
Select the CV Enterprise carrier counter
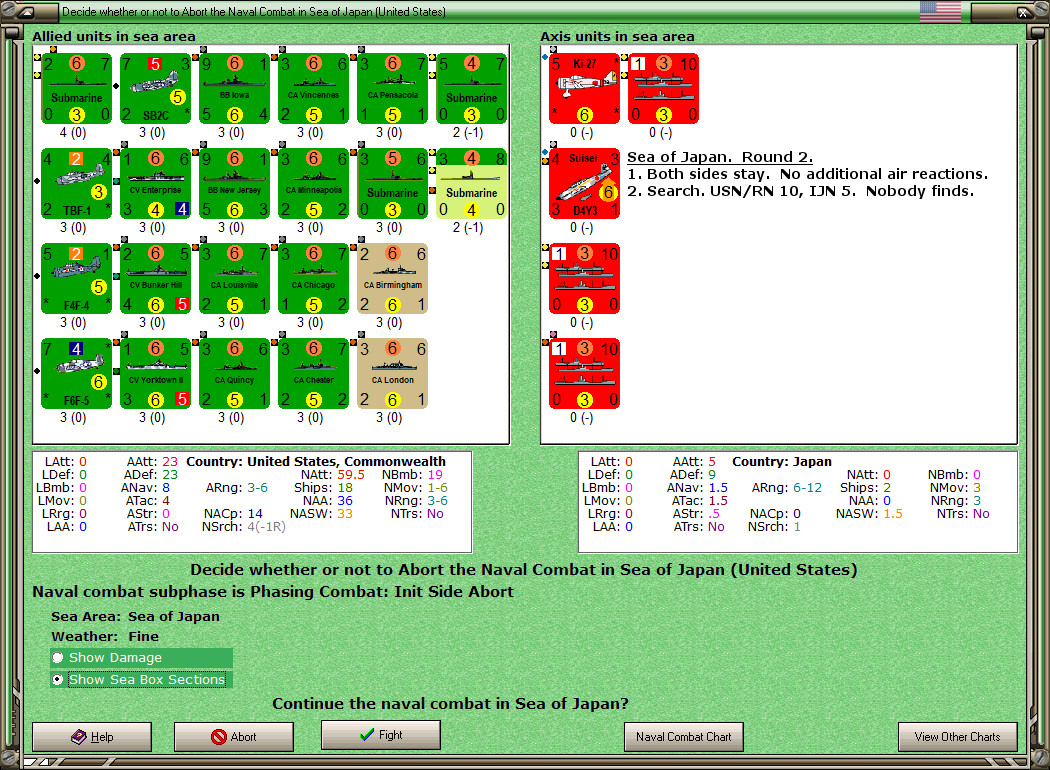pos(155,183)
